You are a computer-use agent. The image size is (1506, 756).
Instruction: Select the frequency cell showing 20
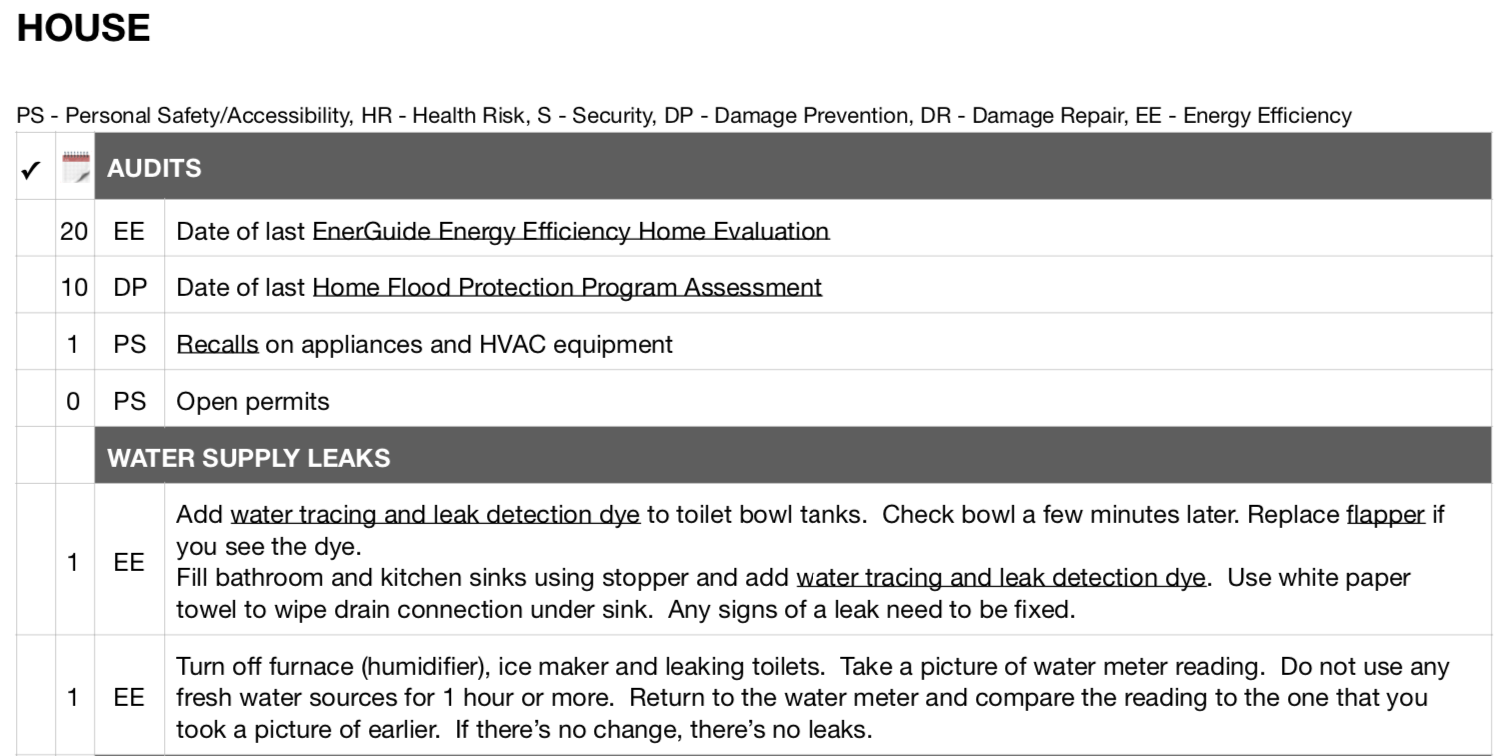[74, 231]
